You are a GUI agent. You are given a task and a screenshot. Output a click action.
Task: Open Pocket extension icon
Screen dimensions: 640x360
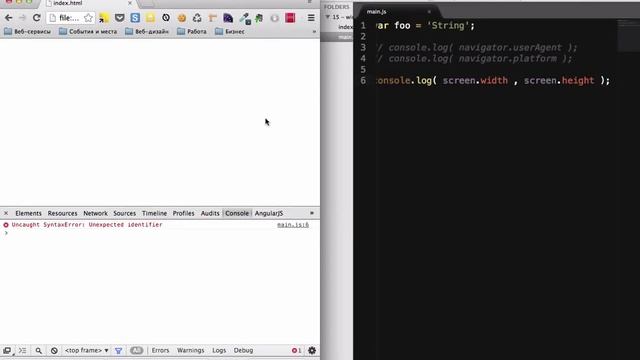[119, 18]
